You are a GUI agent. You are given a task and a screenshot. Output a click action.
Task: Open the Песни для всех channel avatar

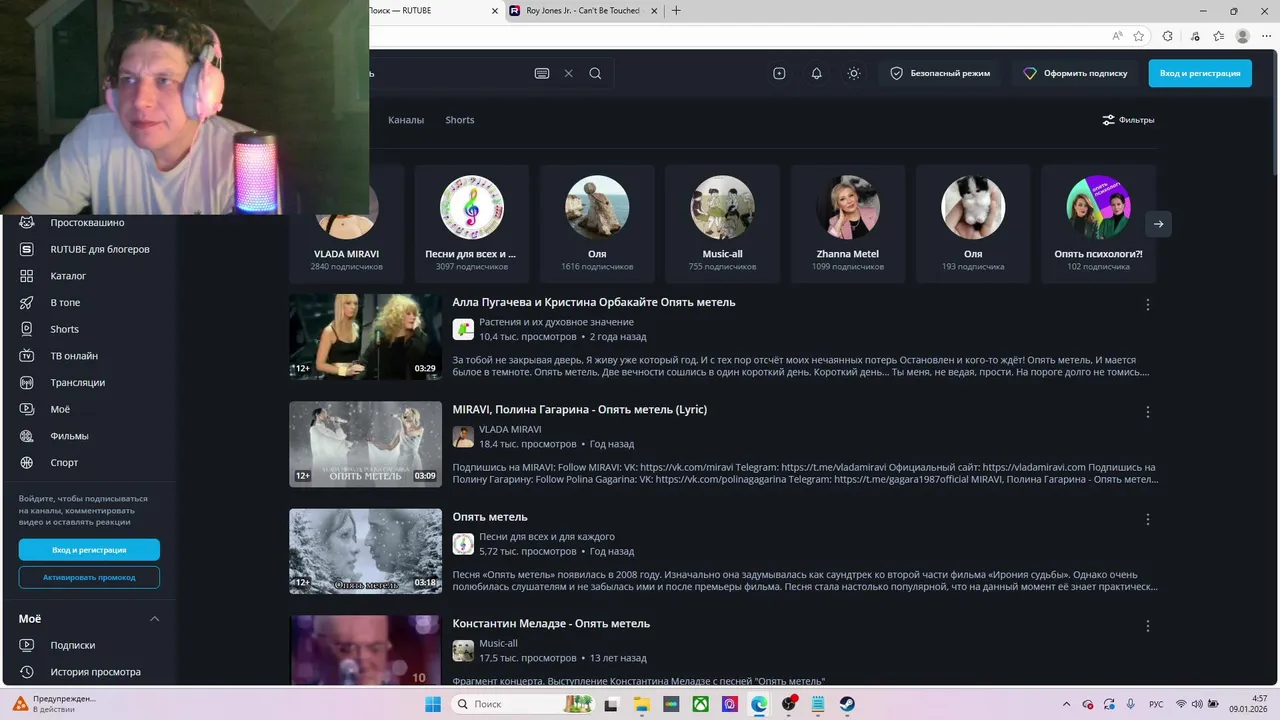click(x=472, y=207)
